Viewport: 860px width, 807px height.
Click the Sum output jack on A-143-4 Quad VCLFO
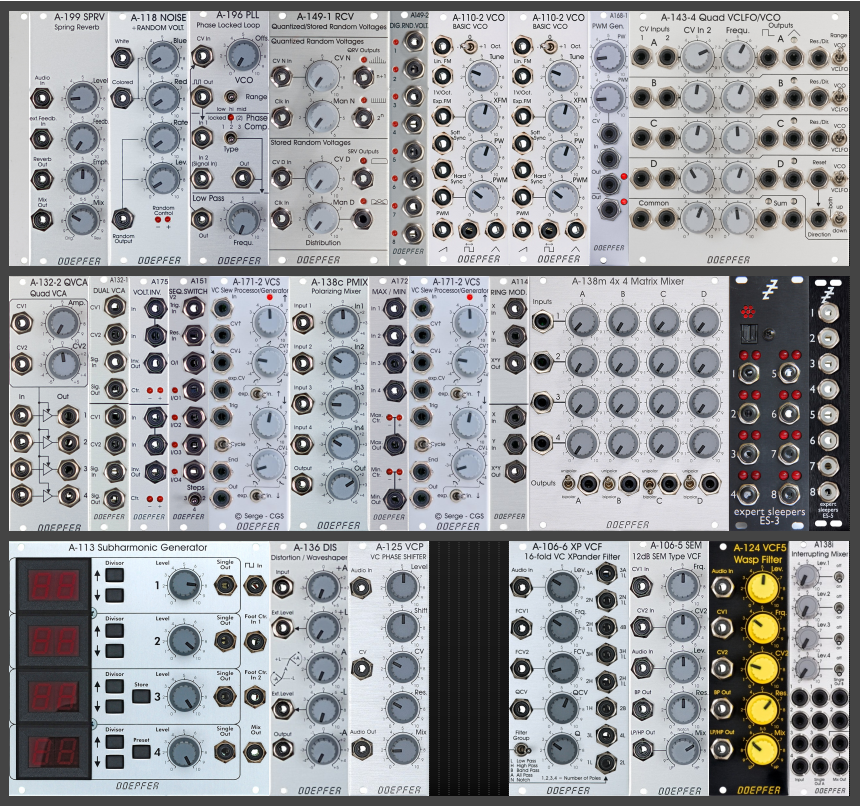tap(767, 219)
